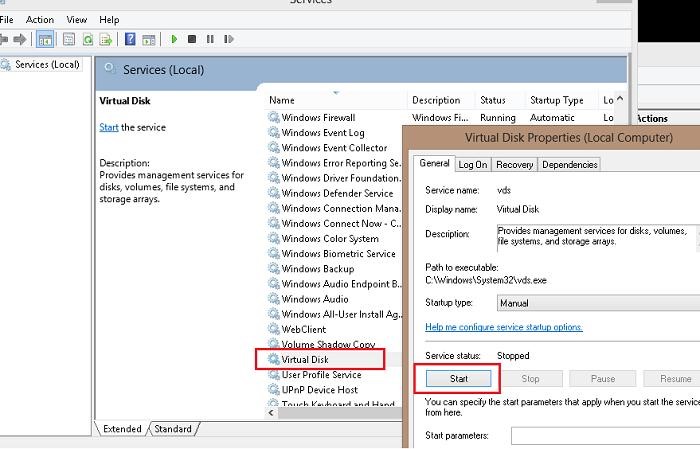700x449 pixels.
Task: Open the Action menu
Action: [x=40, y=19]
